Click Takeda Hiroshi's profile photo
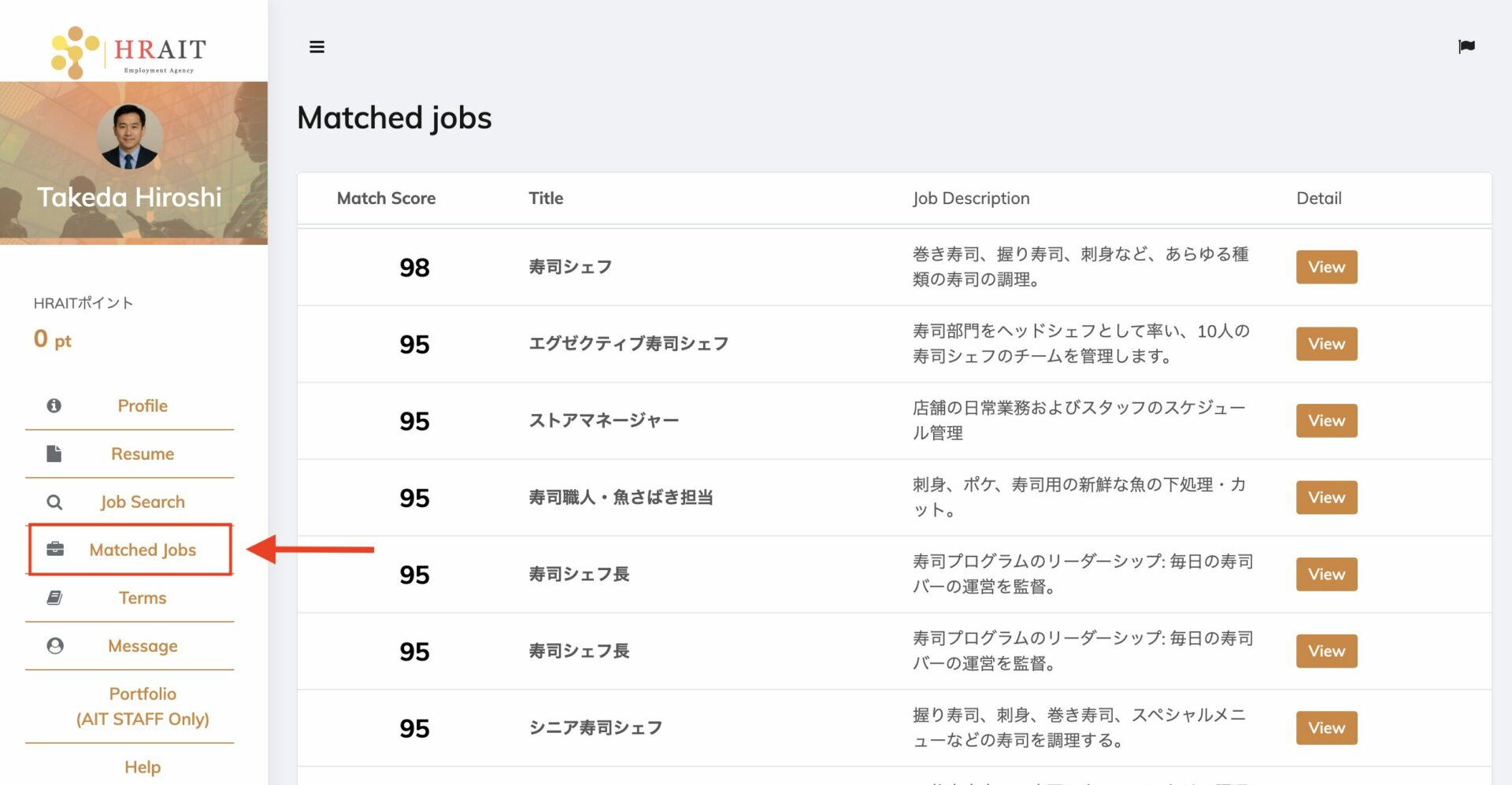Viewport: 1512px width, 785px height. (x=130, y=137)
